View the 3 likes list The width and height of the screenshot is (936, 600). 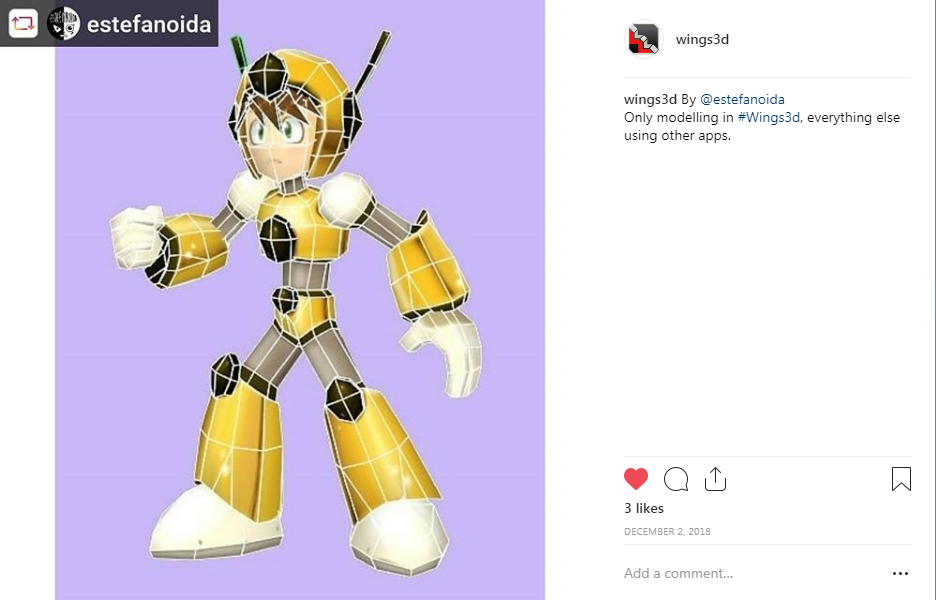click(644, 508)
